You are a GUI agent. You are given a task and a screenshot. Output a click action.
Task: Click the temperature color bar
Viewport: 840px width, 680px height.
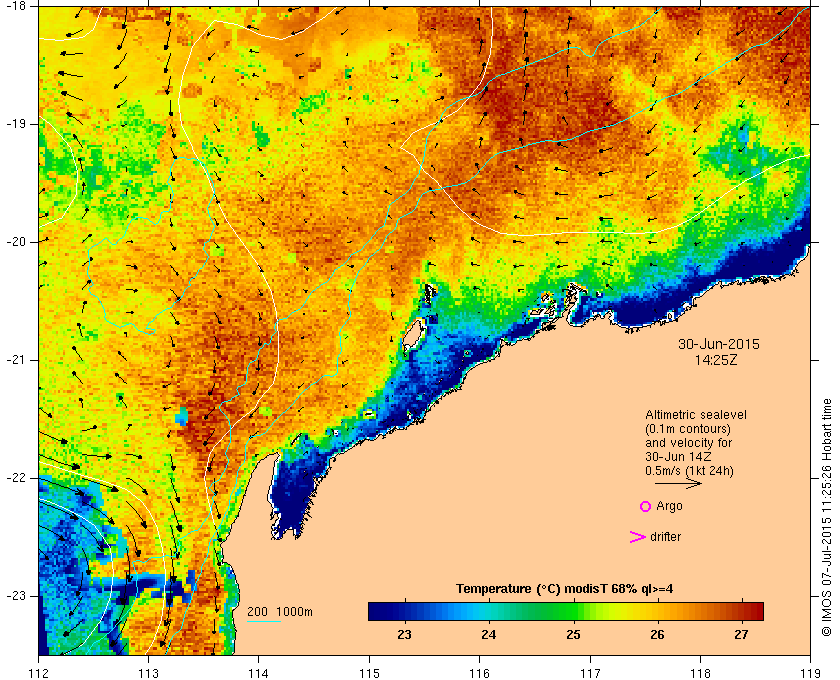click(566, 611)
